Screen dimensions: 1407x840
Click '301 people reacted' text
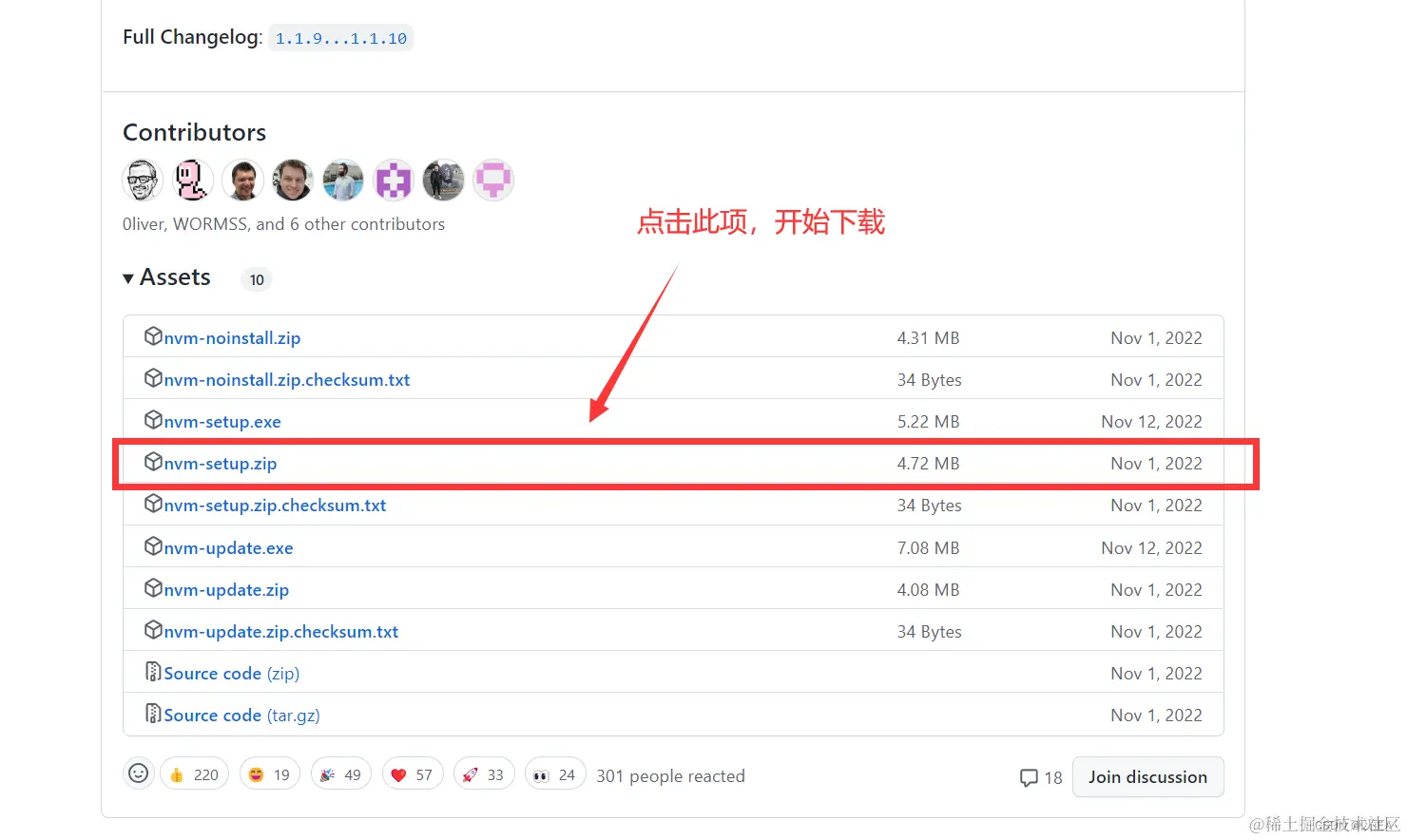click(x=670, y=776)
